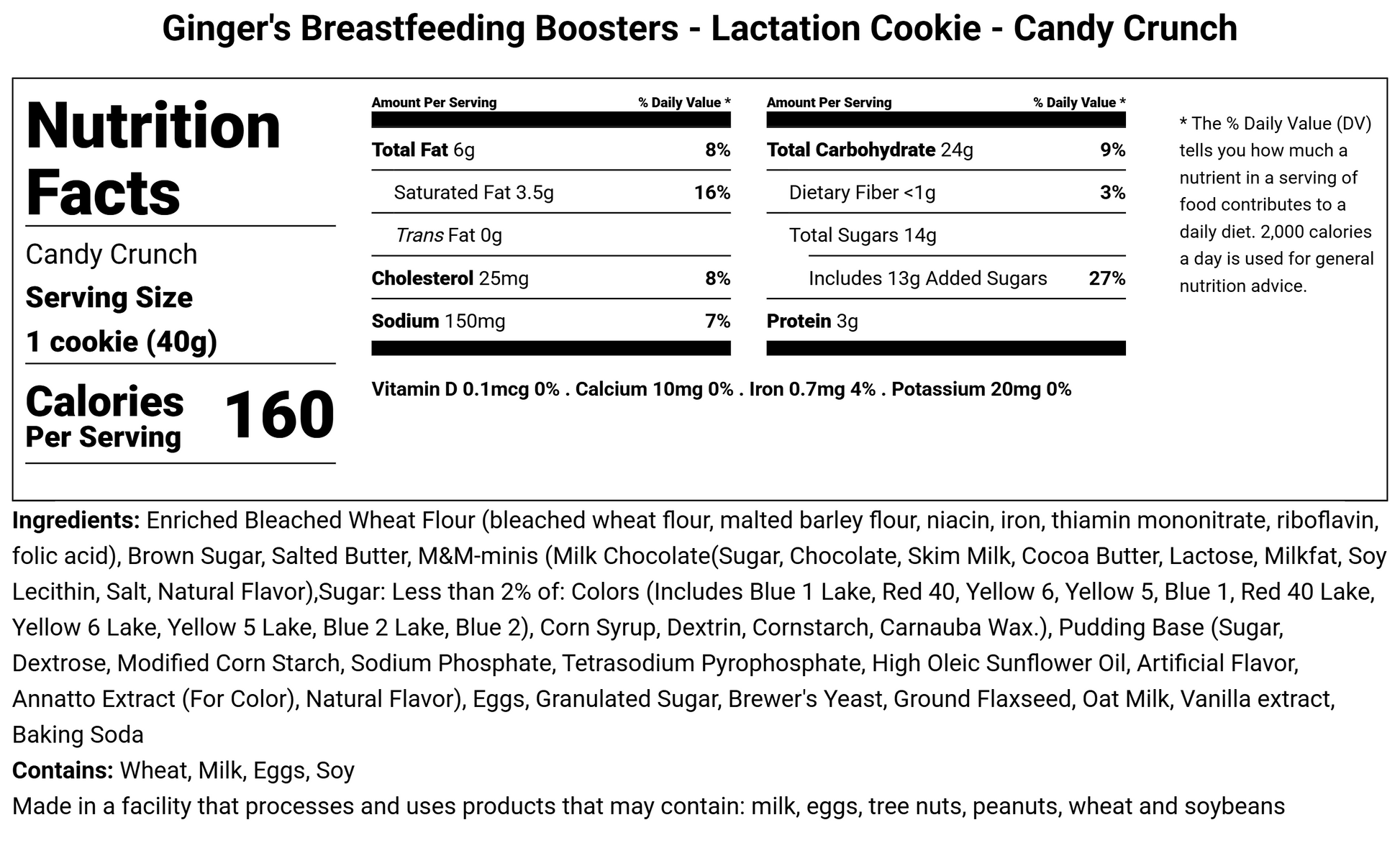Click the Serving Size 1 cookie (40g) text

[x=122, y=319]
